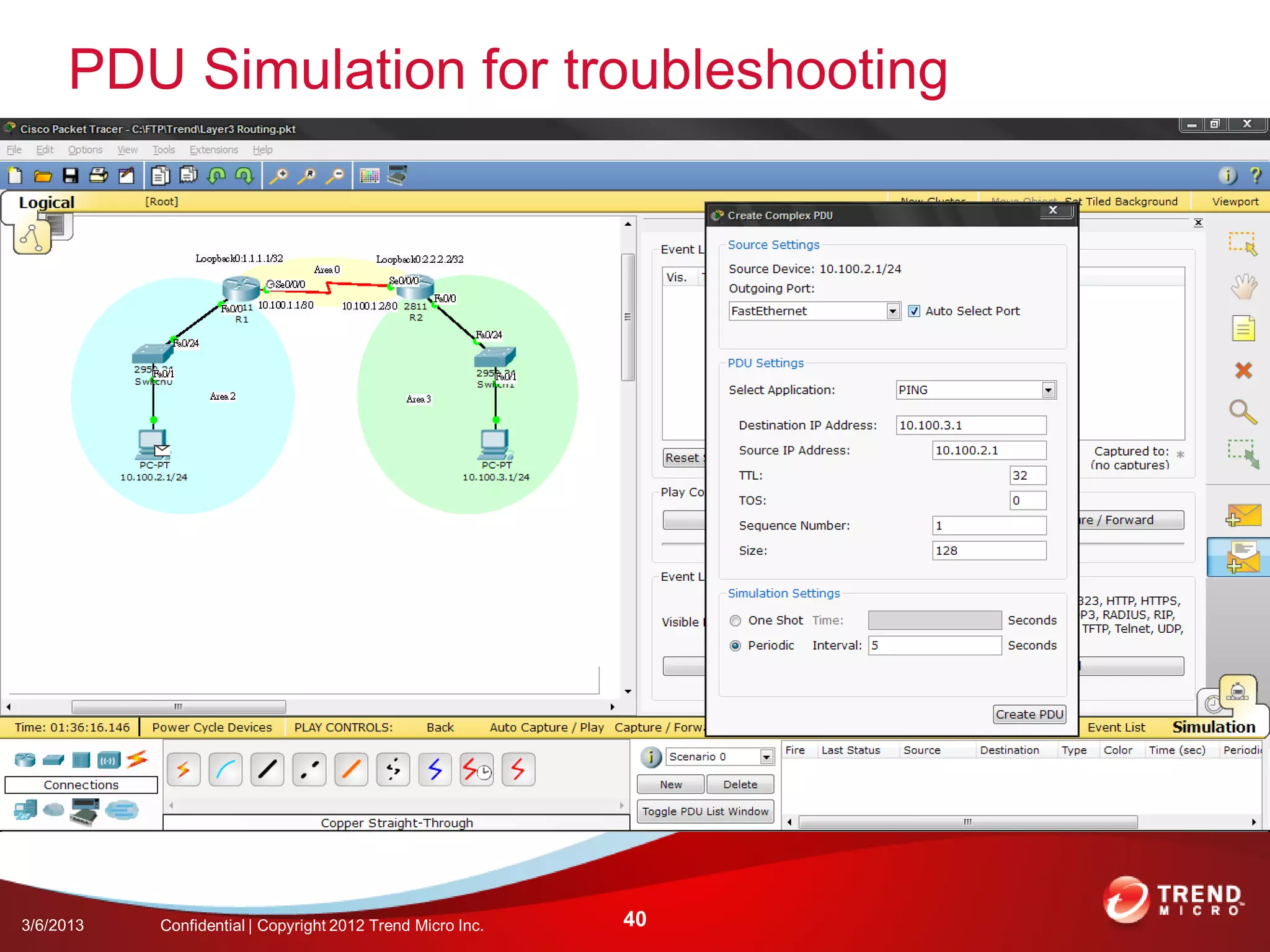Click the Create PDU button
The height and width of the screenshot is (952, 1270).
click(x=1029, y=715)
